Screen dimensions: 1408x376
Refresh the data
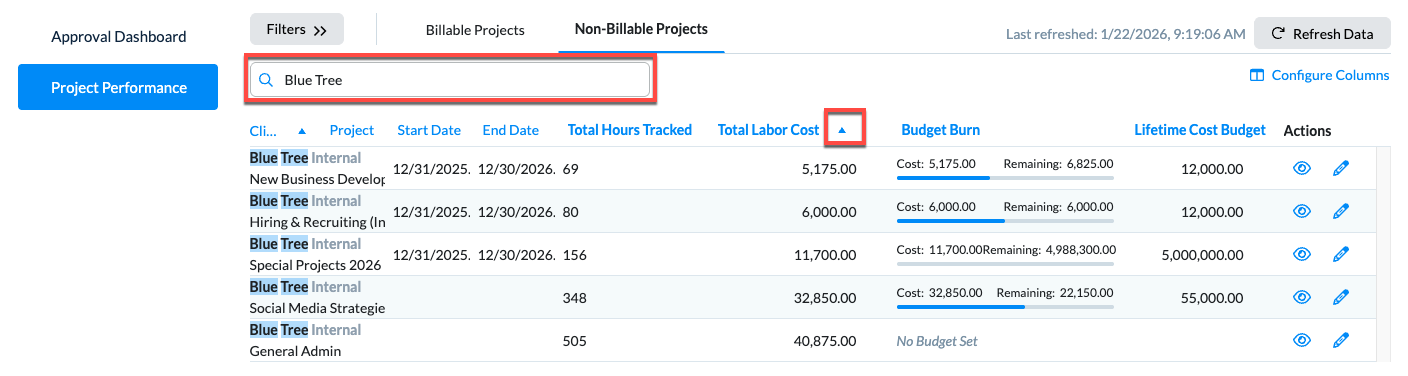(x=1322, y=33)
